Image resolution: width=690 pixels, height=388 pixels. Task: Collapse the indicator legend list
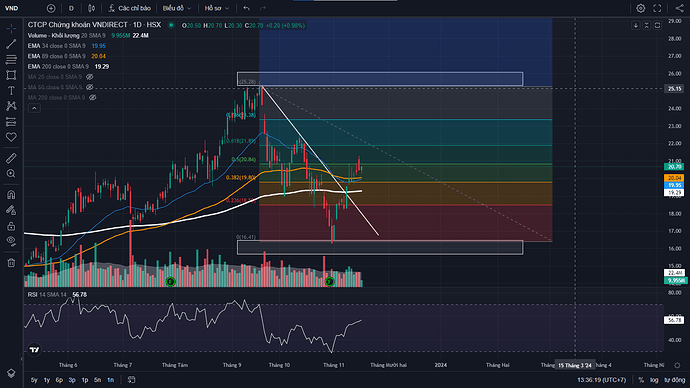(34, 108)
